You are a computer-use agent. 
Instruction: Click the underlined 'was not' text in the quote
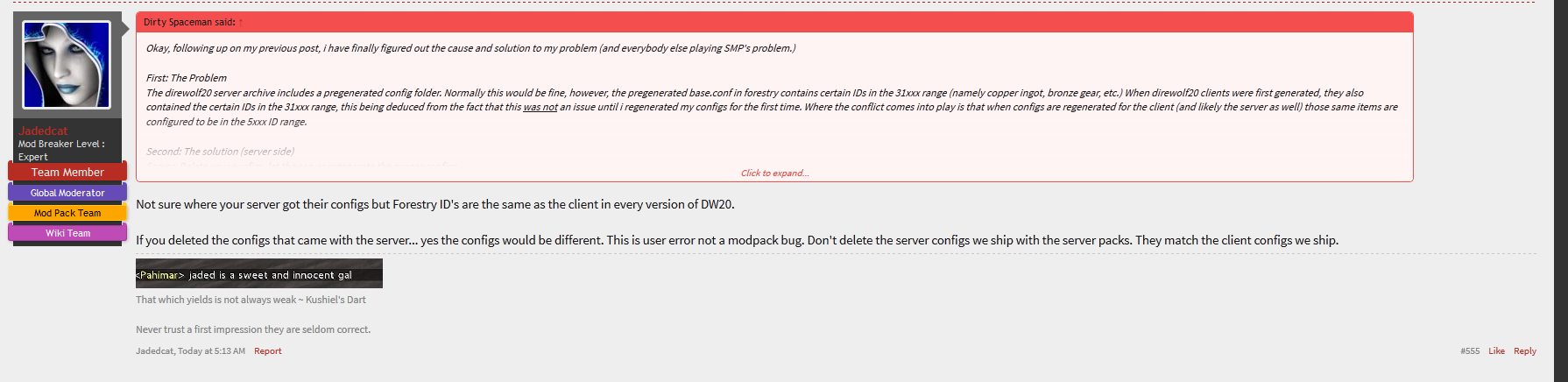540,107
